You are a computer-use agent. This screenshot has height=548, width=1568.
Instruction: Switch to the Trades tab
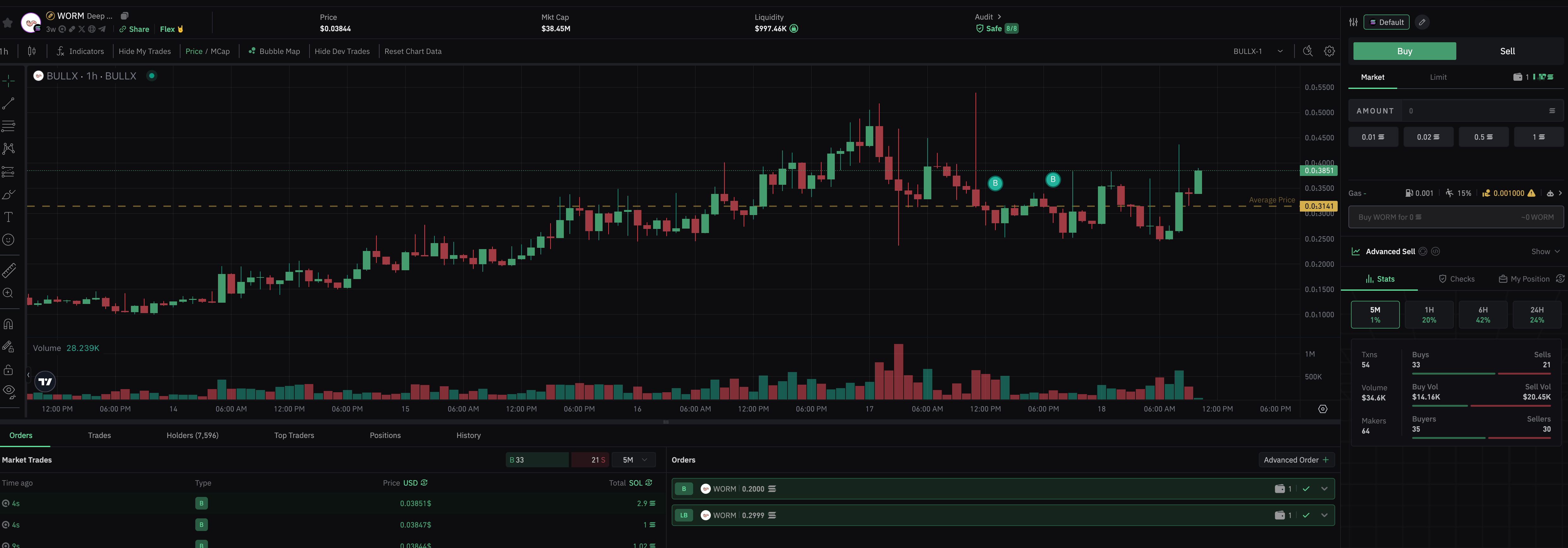tap(99, 435)
